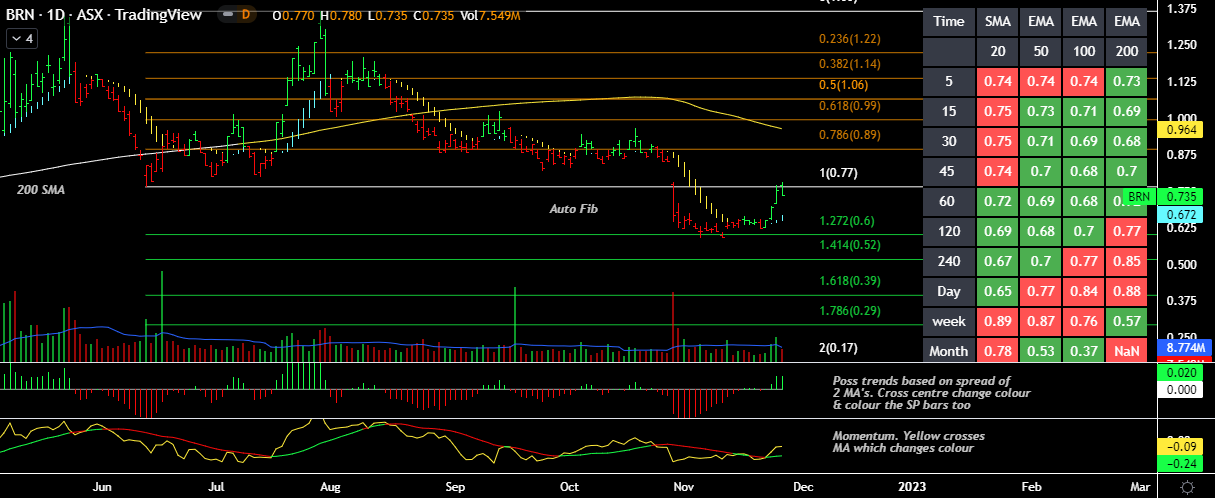Open chart settings gear icon

coord(1186,486)
